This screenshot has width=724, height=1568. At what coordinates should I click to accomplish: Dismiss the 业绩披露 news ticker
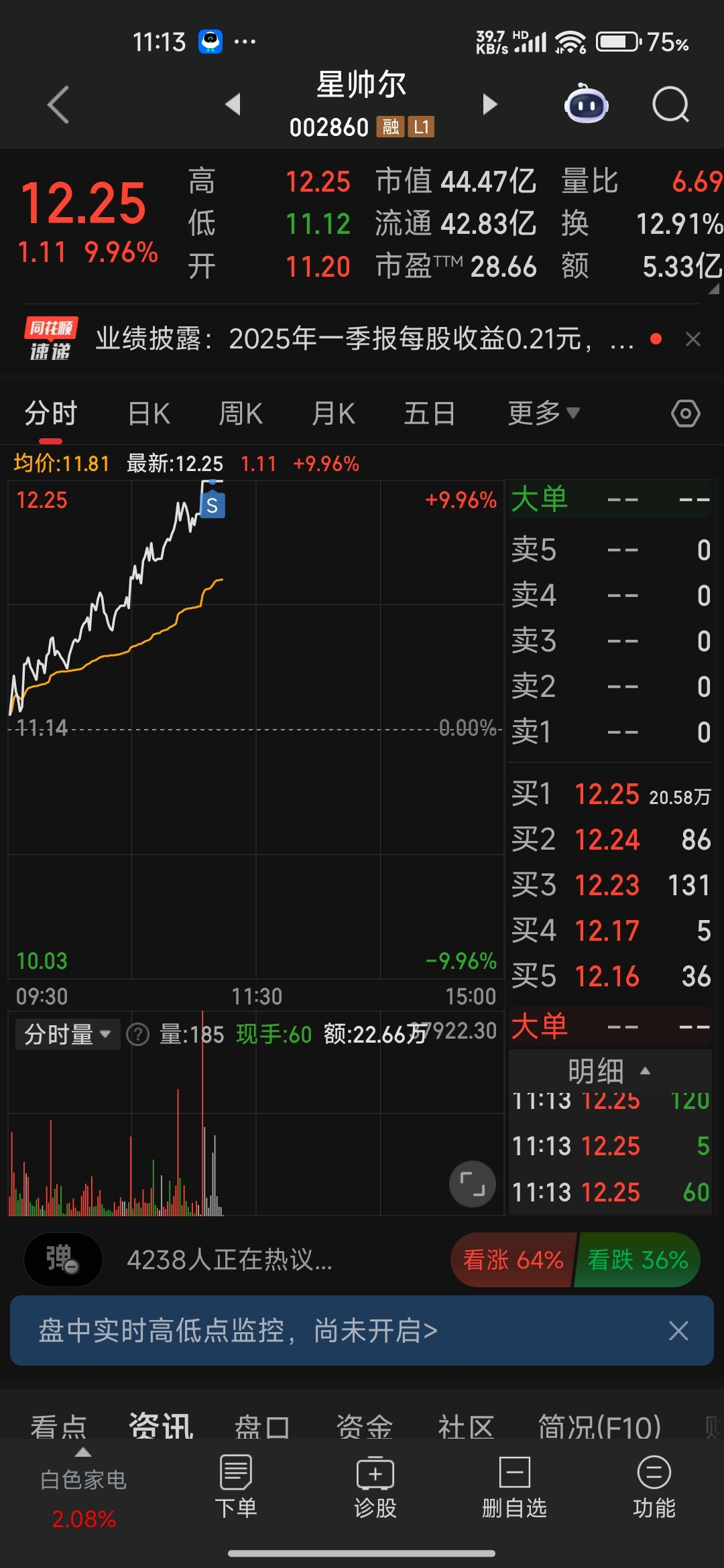[693, 339]
